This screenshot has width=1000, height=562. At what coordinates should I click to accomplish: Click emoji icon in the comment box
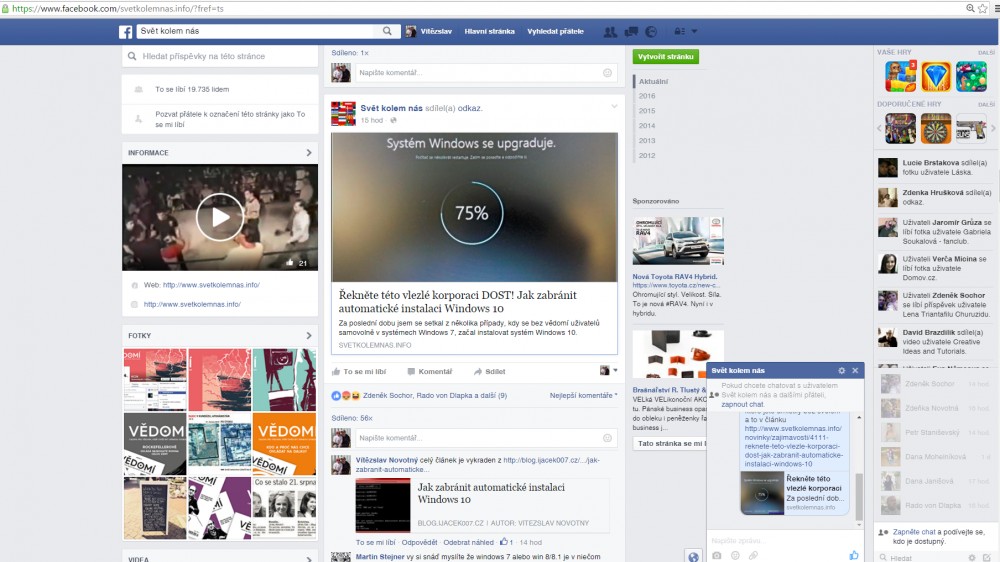607,438
